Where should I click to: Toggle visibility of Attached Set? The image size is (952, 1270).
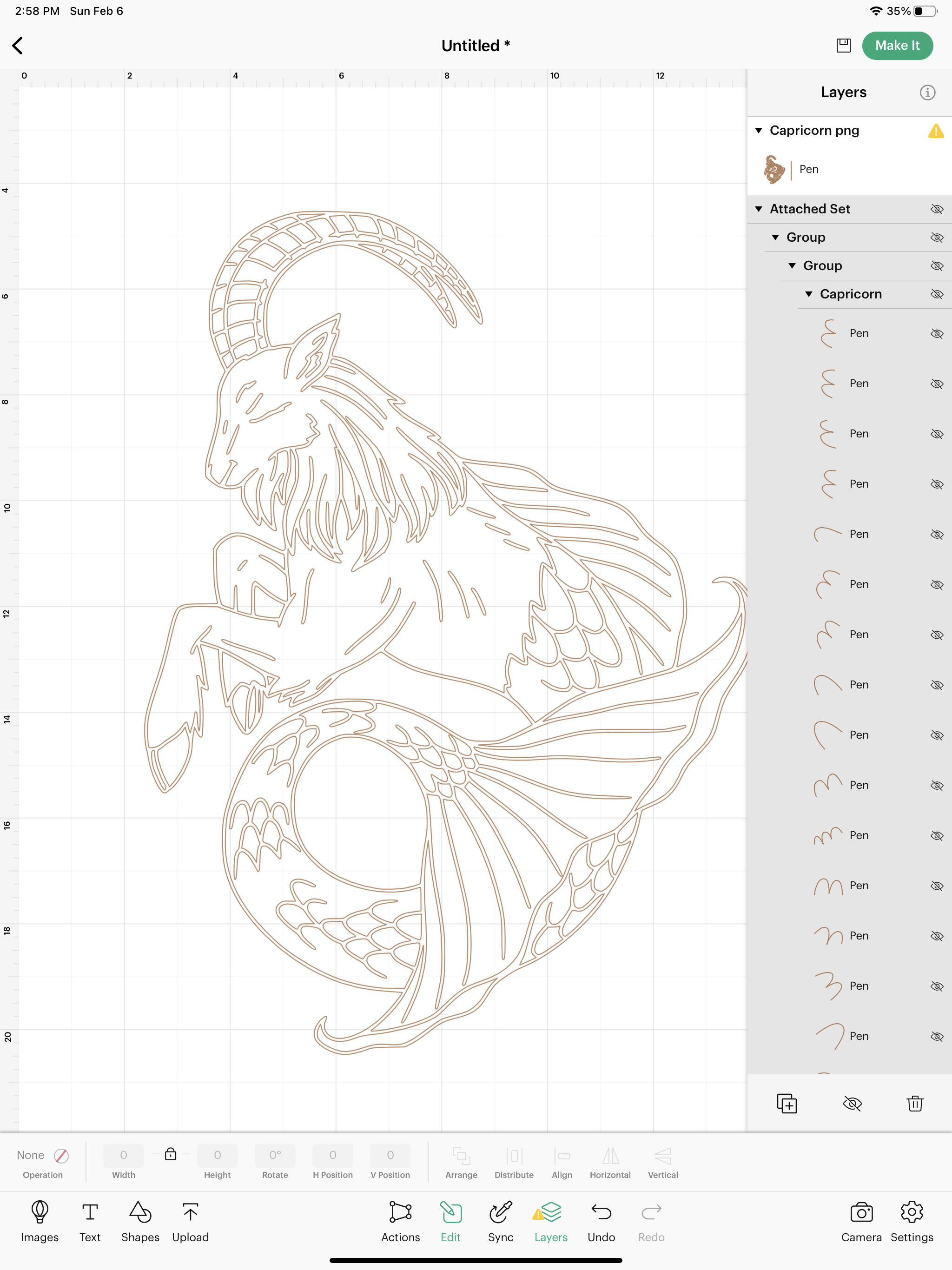(937, 209)
